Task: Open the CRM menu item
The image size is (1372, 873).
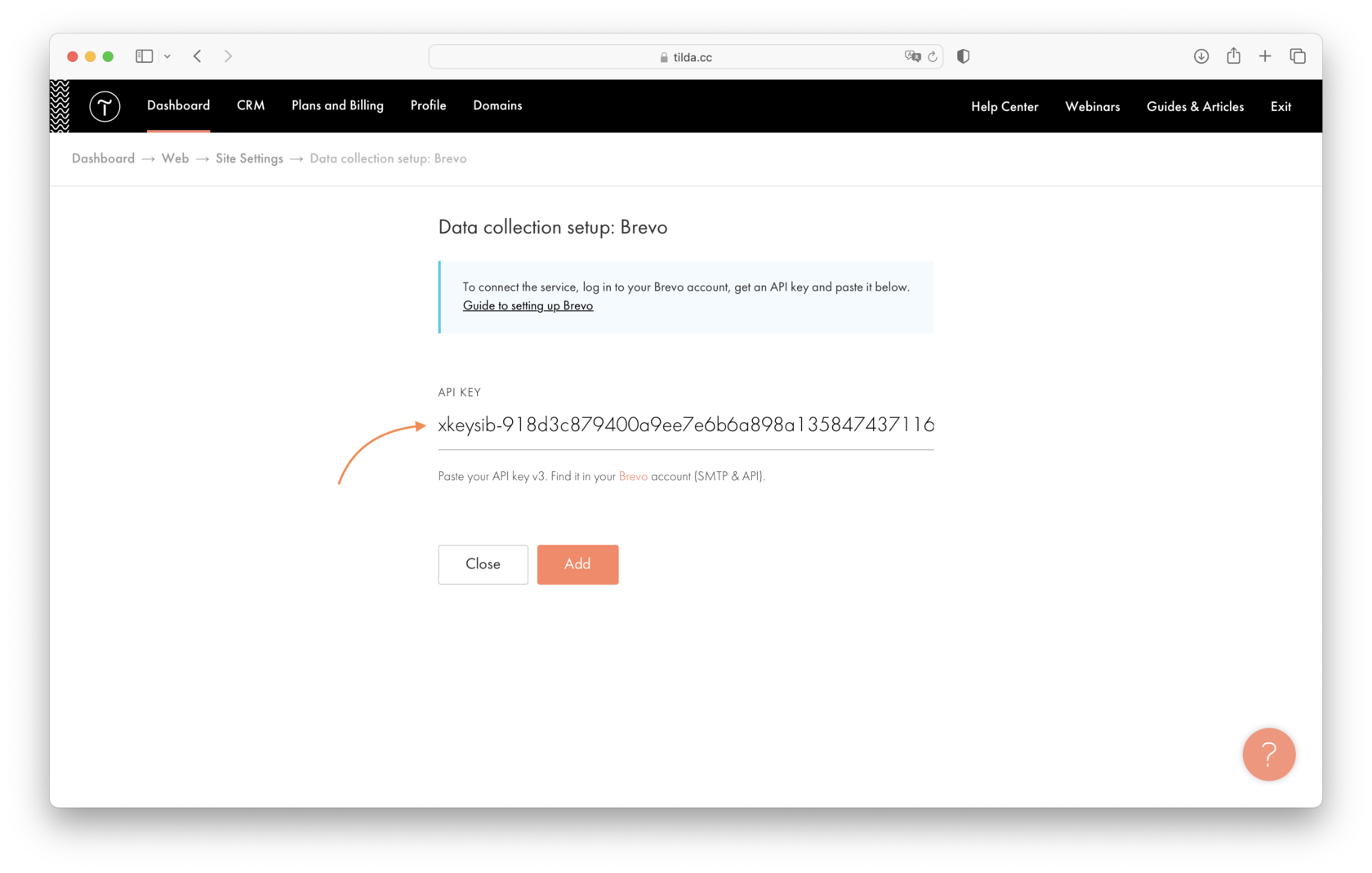Action: (251, 105)
